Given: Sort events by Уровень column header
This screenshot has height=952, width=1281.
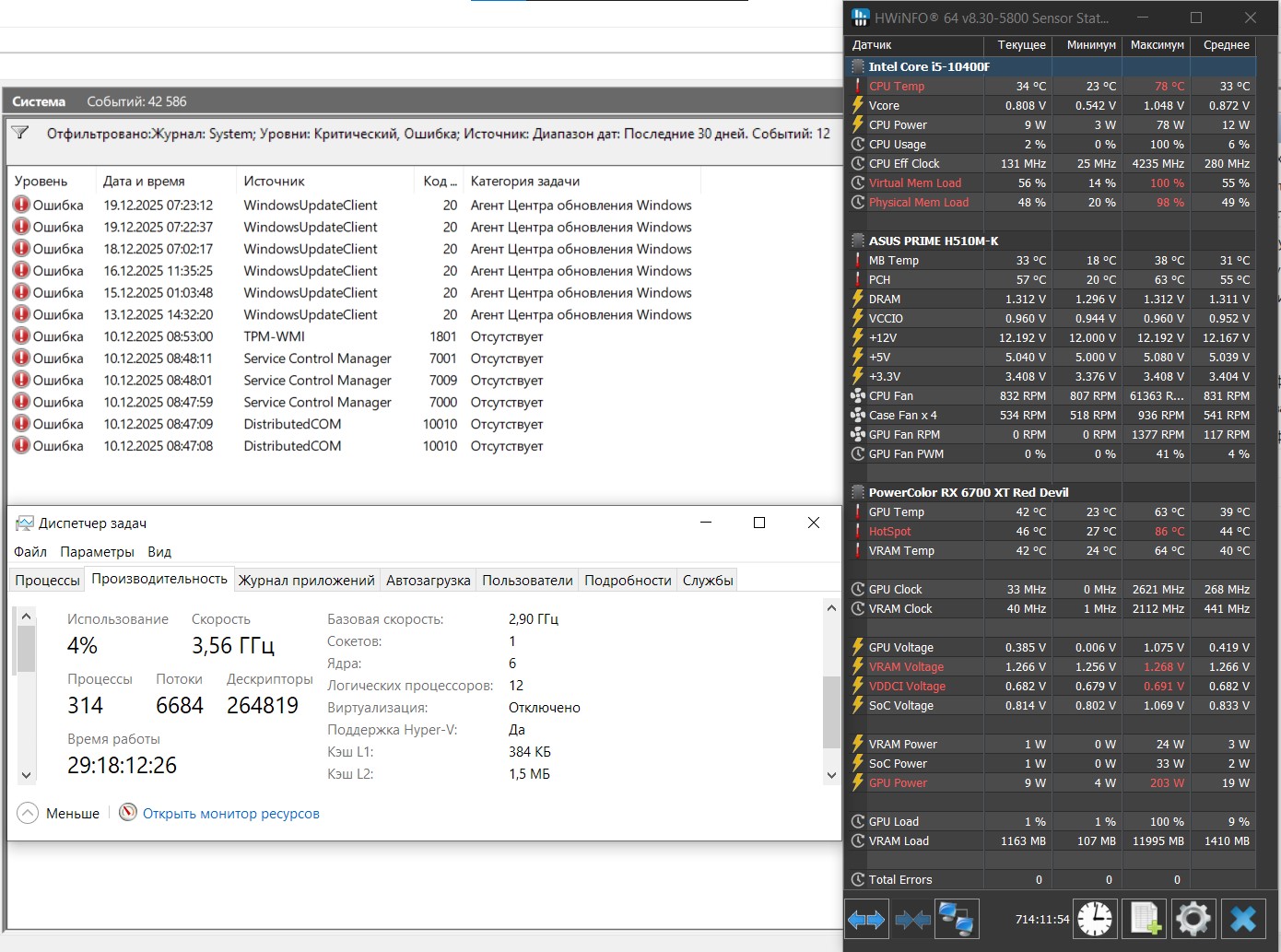Looking at the screenshot, I should click(52, 182).
